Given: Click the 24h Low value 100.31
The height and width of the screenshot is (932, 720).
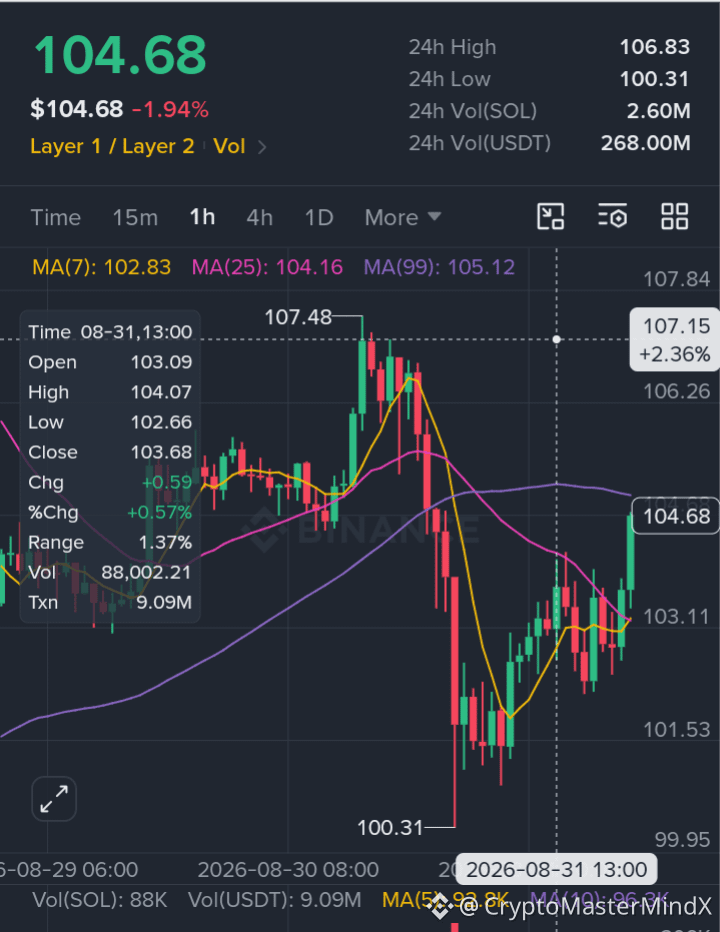Looking at the screenshot, I should pyautogui.click(x=655, y=79).
